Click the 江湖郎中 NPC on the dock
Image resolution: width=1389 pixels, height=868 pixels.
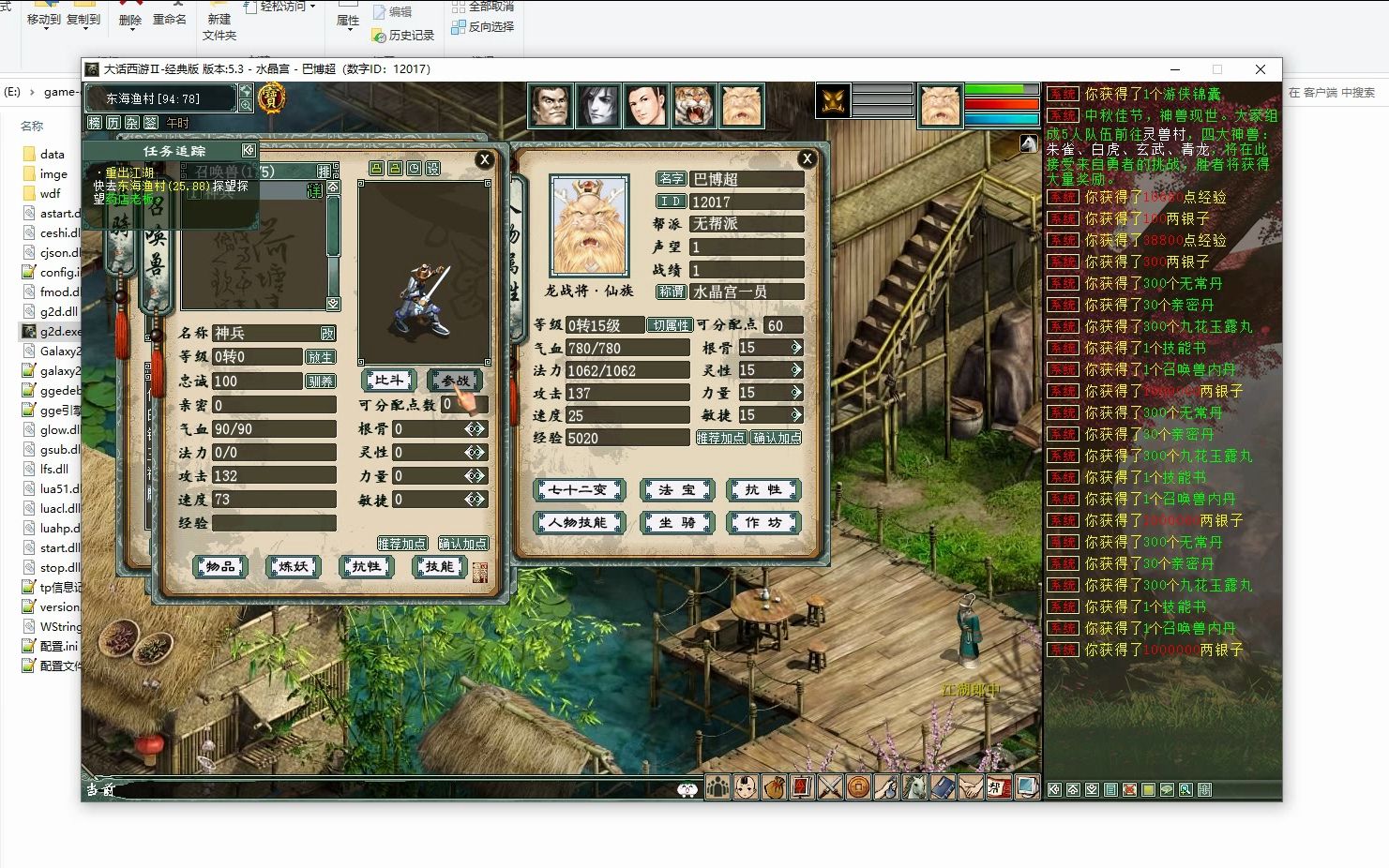point(968,633)
